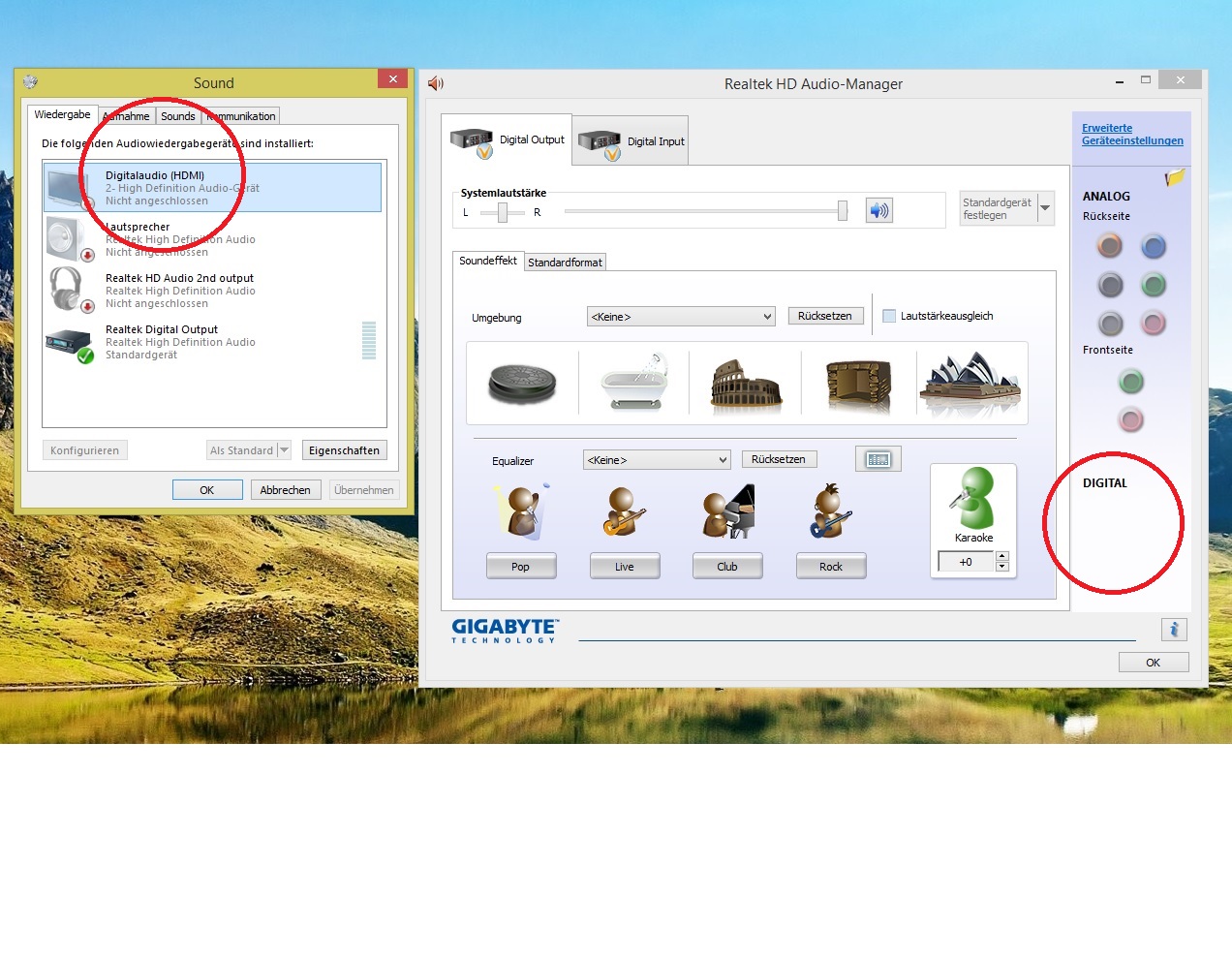The width and height of the screenshot is (1232, 959).
Task: Click the Karaoke value field
Action: 967,562
